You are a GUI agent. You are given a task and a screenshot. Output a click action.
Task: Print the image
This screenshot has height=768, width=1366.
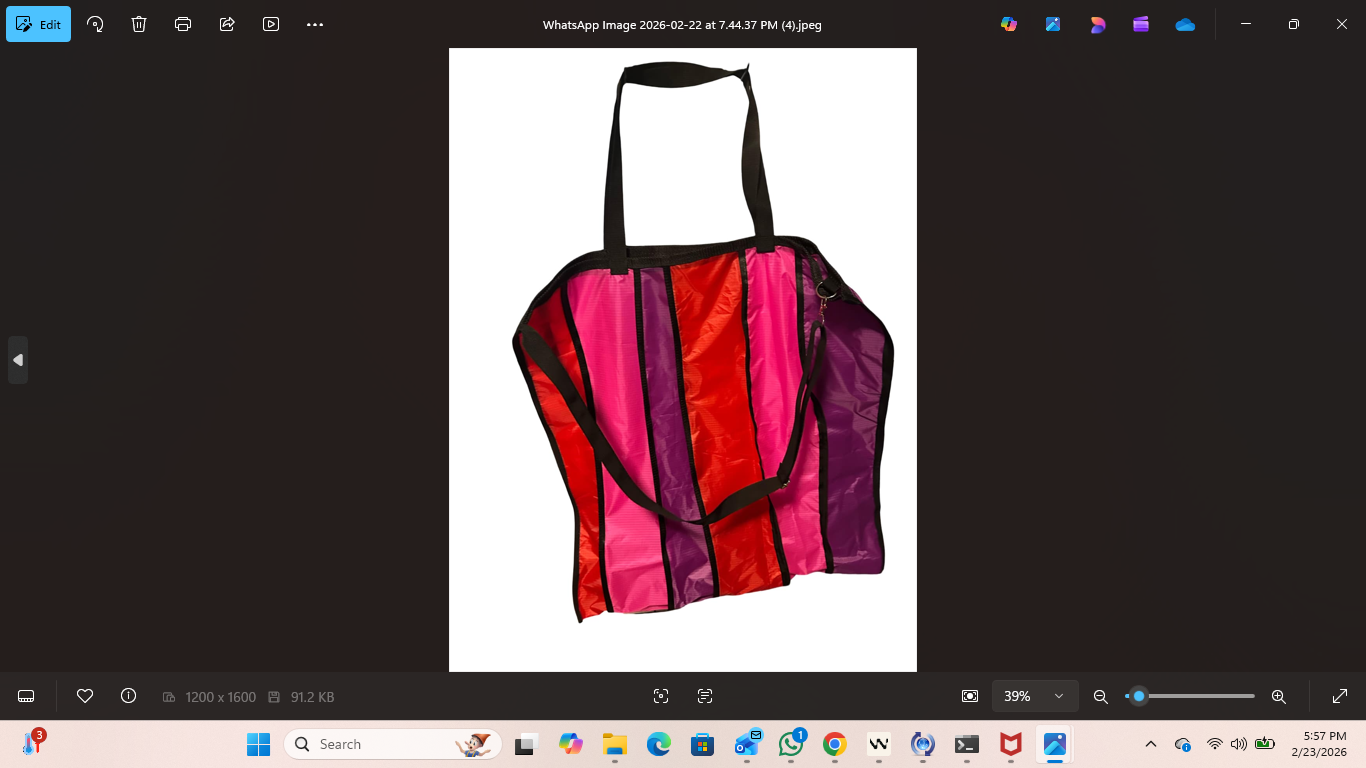pos(183,24)
